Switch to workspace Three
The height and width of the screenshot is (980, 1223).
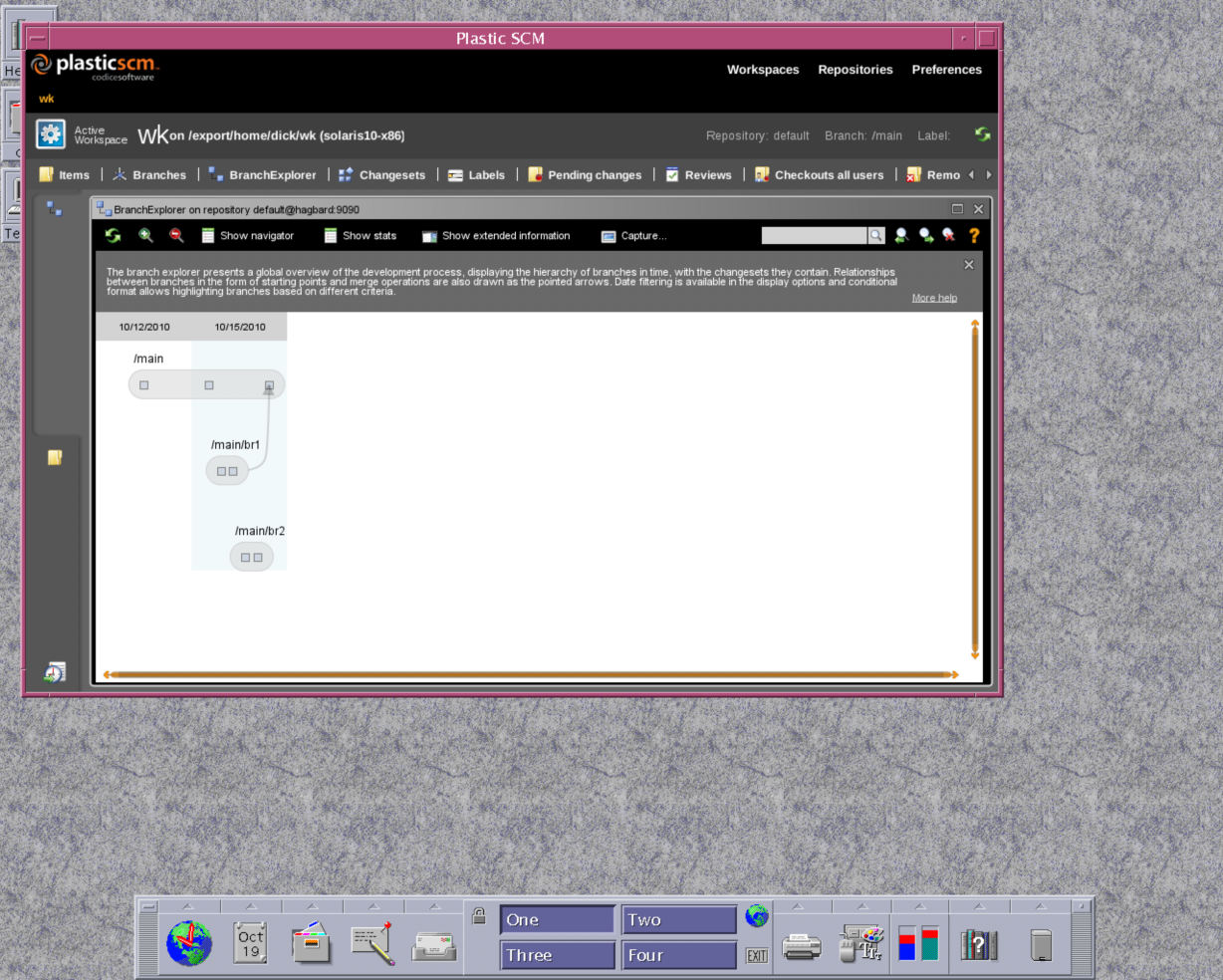[558, 955]
